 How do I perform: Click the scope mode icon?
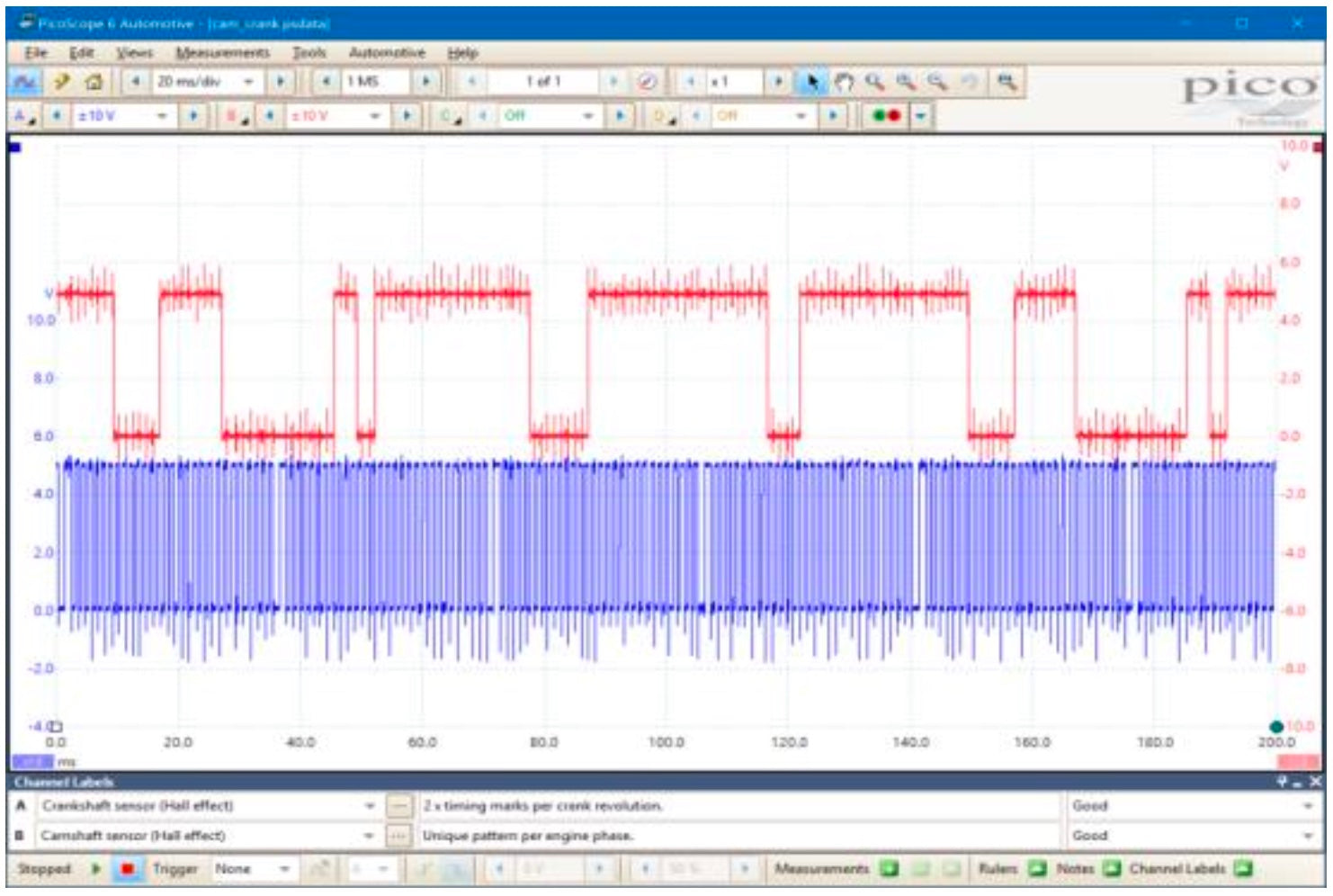point(24,82)
